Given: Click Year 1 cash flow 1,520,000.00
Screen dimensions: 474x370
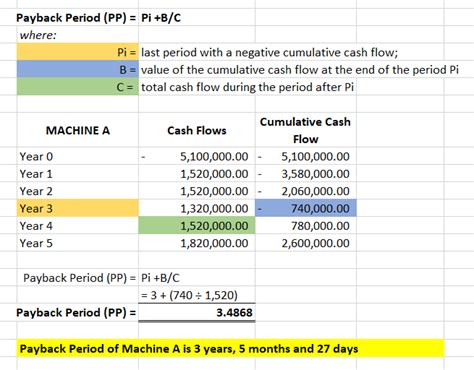Looking at the screenshot, I should point(197,173).
